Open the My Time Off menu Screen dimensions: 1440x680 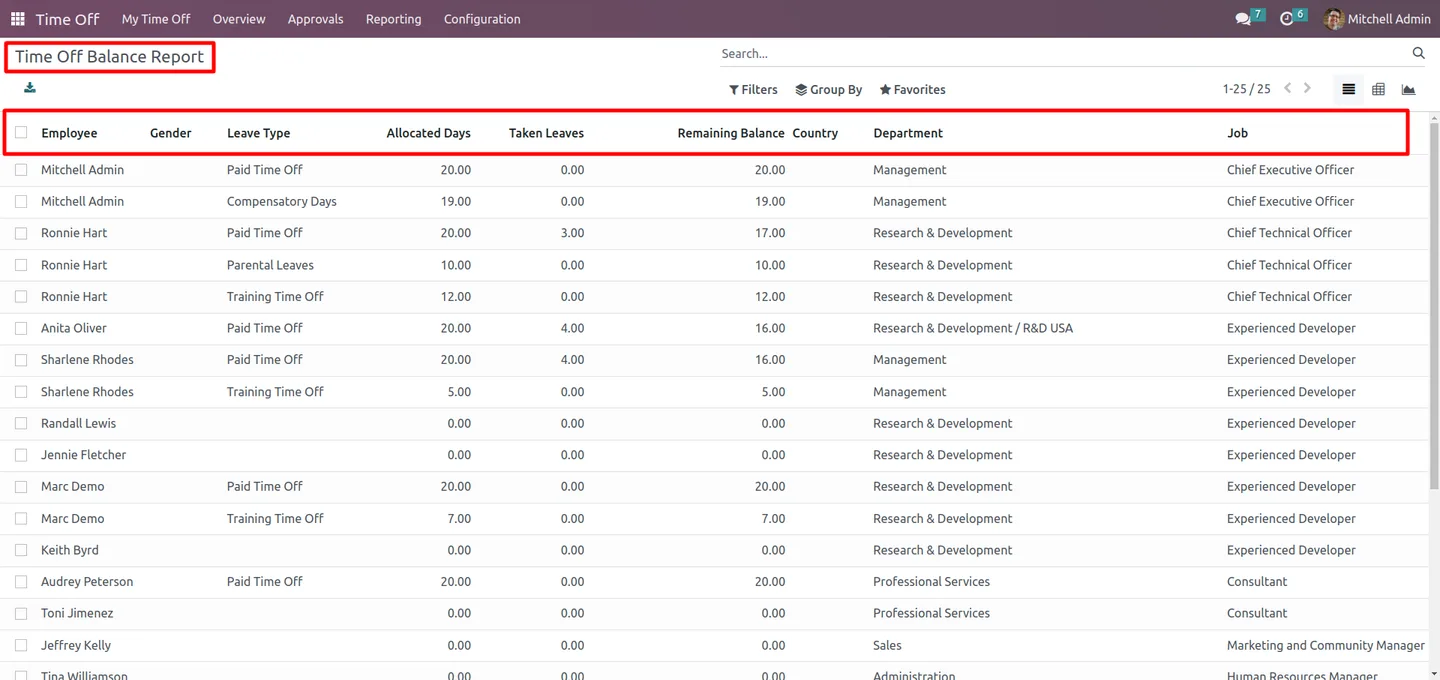pyautogui.click(x=156, y=19)
